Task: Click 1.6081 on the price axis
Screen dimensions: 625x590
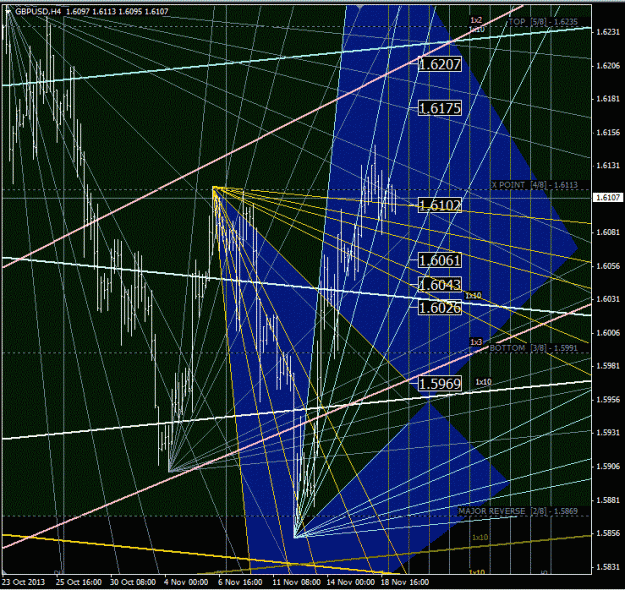Action: coord(608,232)
